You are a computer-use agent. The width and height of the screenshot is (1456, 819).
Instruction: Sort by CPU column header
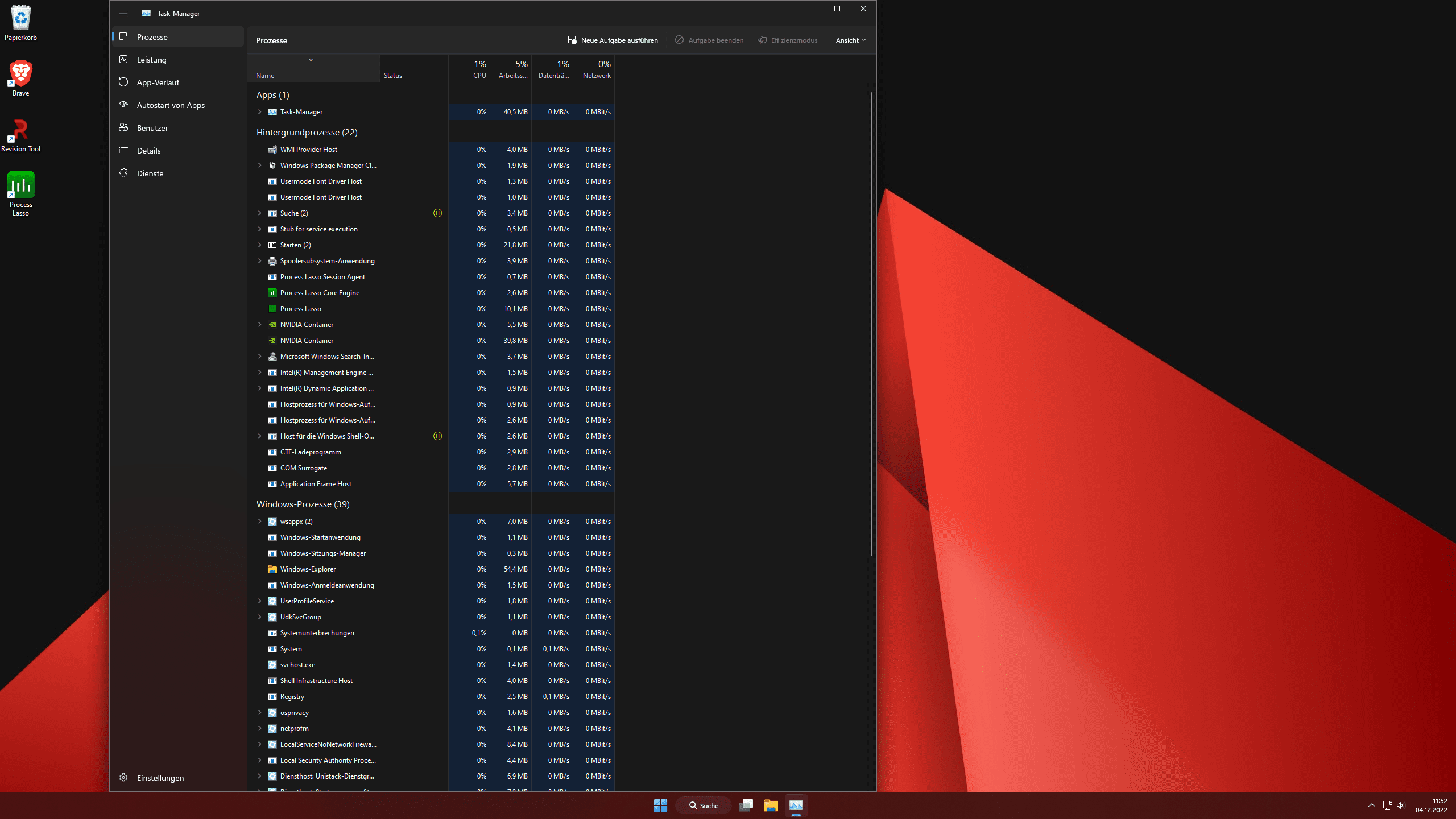(469, 69)
